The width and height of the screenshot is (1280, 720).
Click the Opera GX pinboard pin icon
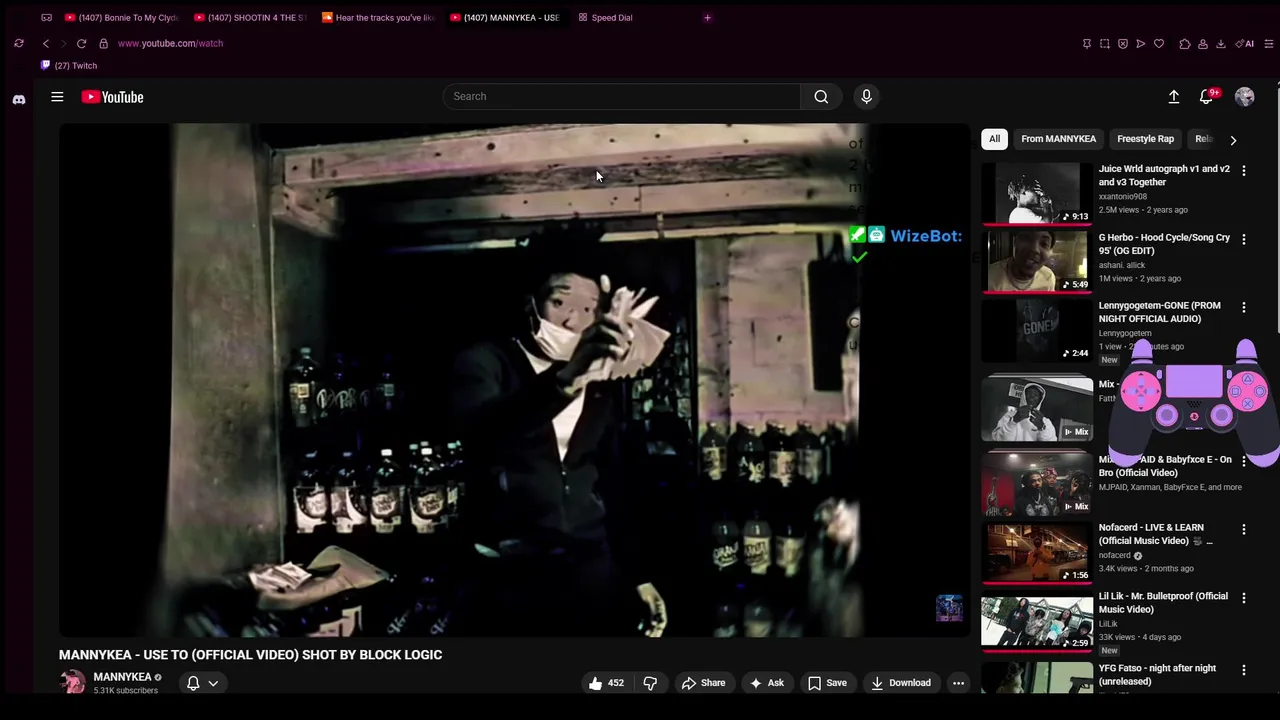tap(1086, 44)
